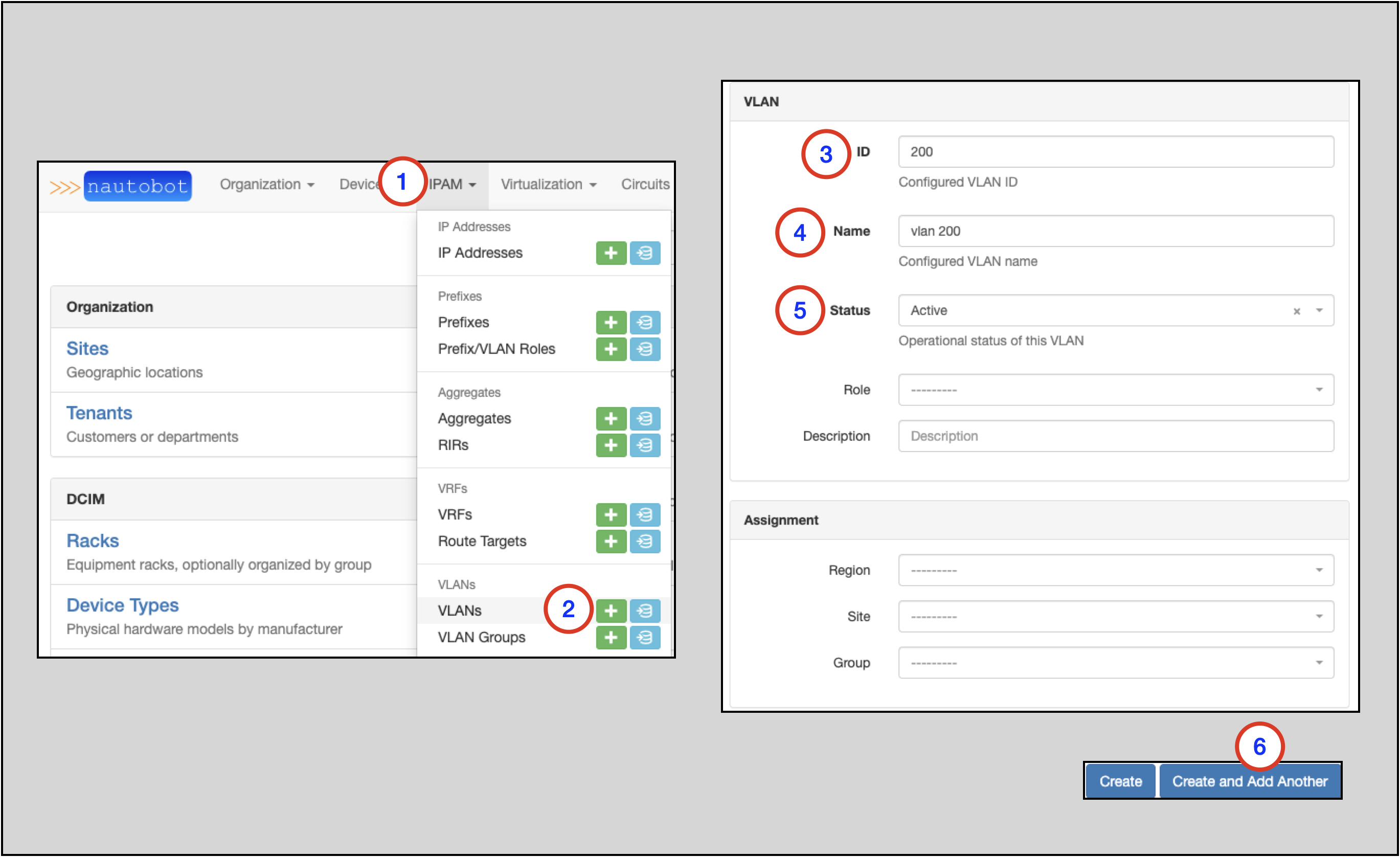Clear the Active status selection
Screen dimensions: 1400x857
click(x=1297, y=311)
